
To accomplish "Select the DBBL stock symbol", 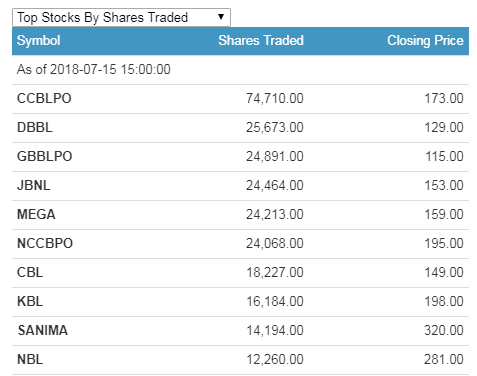I will click(35, 128).
